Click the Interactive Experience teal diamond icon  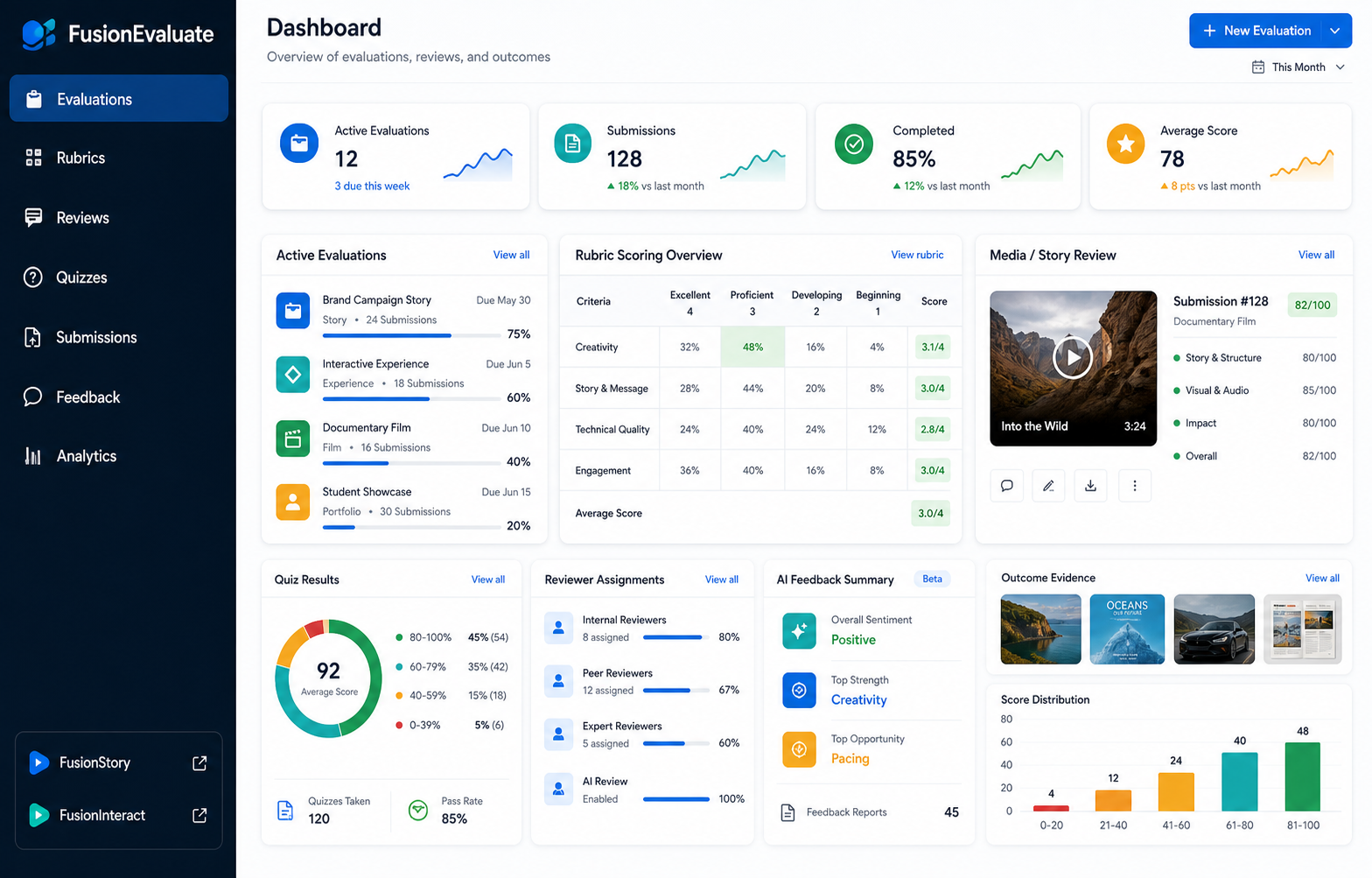[293, 375]
